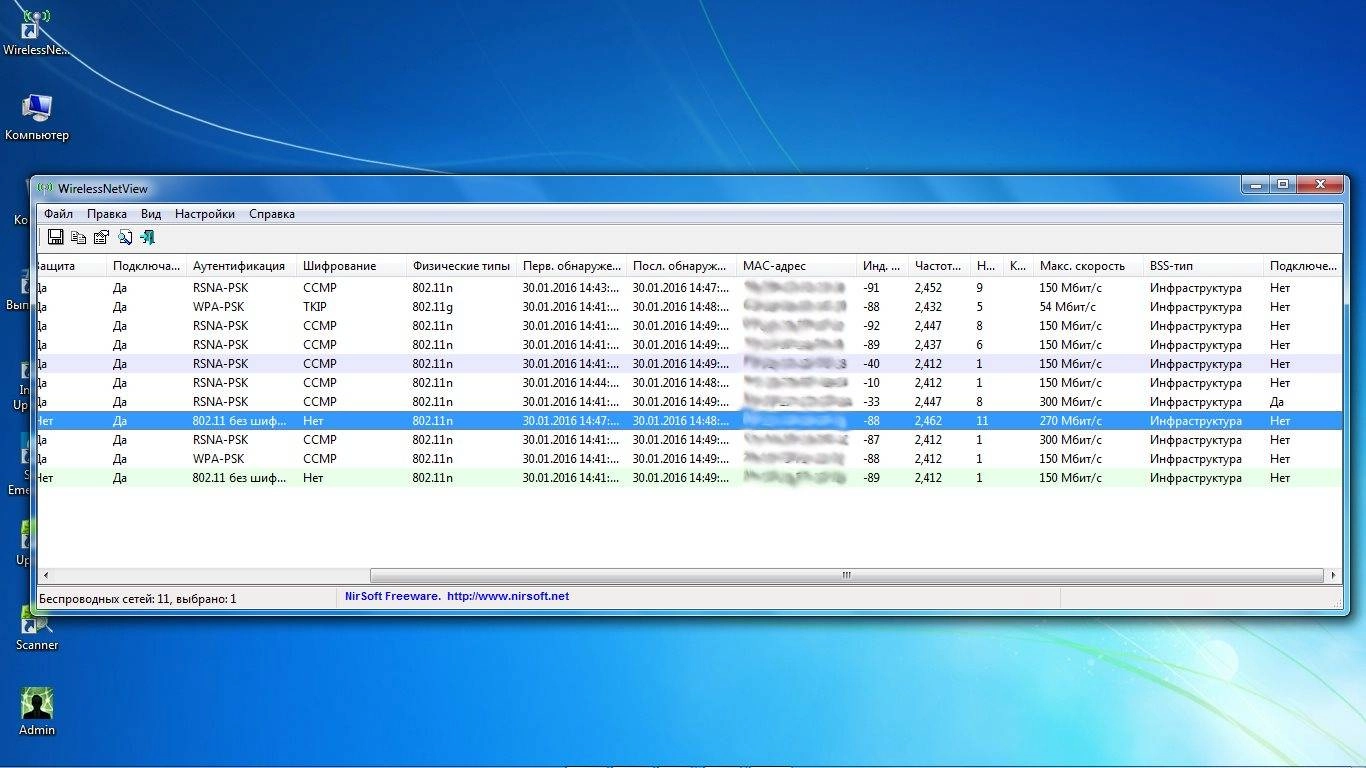
Task: Click the horizontal scrollbar right arrow
Action: coord(1334,575)
